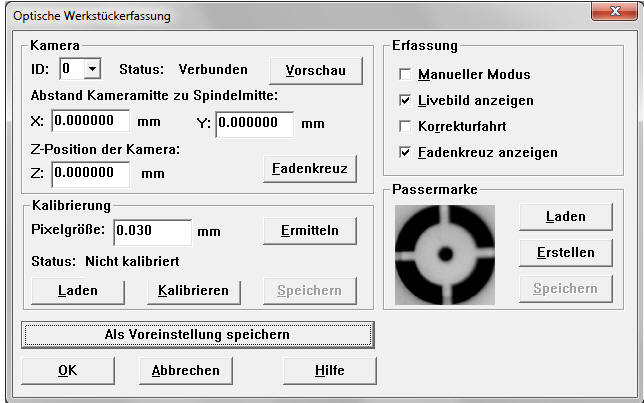Open Hilfe for this dialog

(330, 370)
